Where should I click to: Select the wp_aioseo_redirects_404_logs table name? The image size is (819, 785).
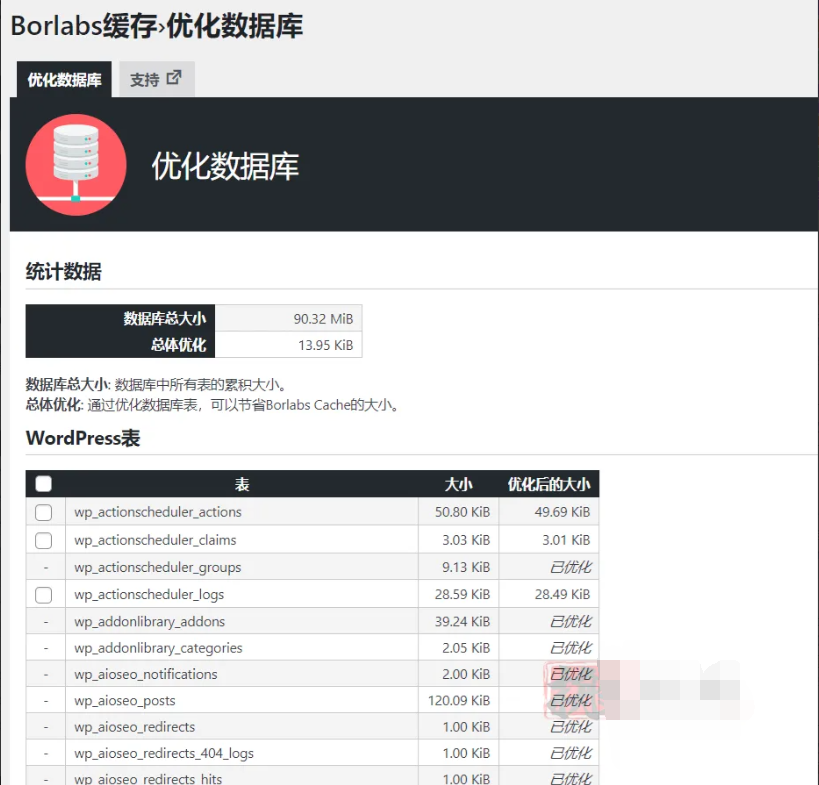[x=164, y=753]
